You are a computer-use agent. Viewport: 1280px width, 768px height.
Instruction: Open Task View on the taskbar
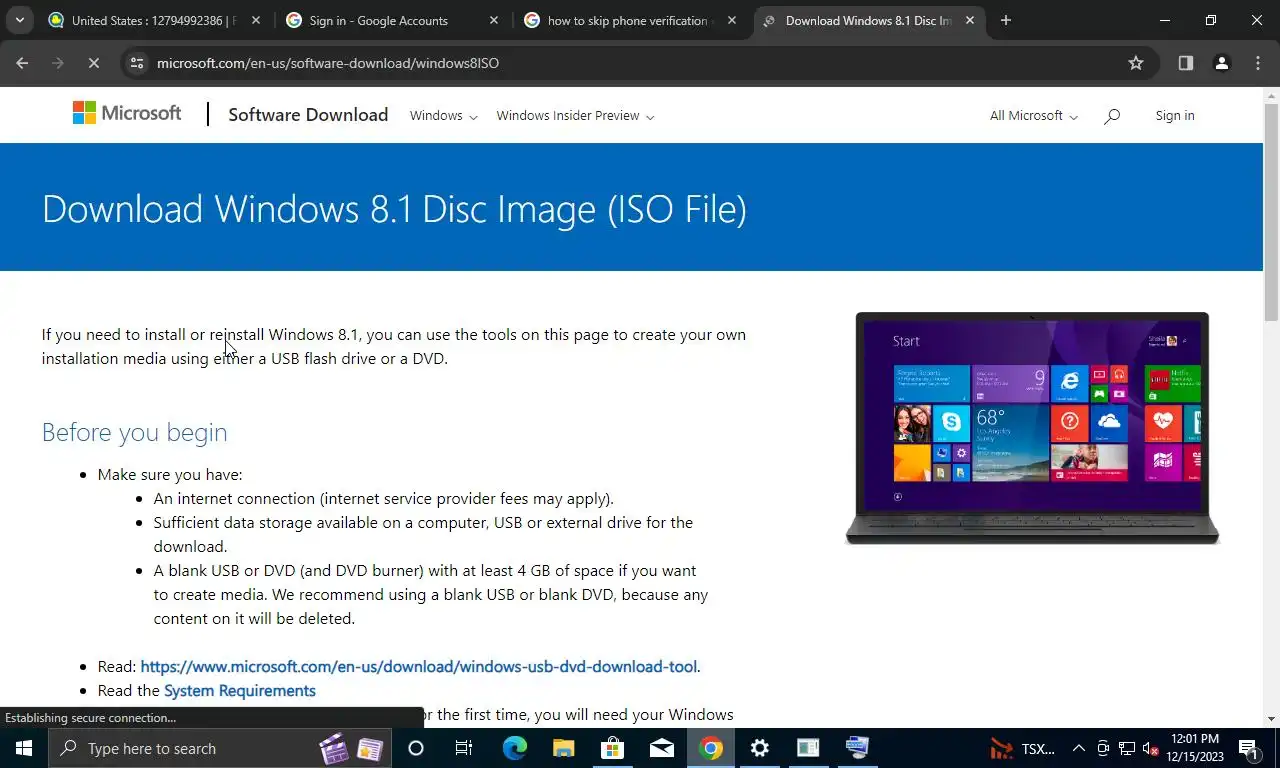[x=464, y=748]
